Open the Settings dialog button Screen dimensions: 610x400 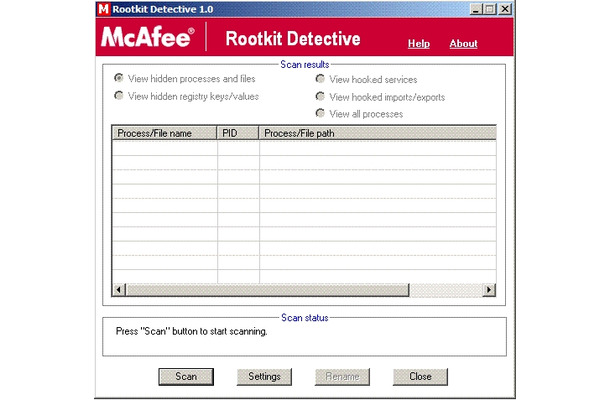pos(264,377)
